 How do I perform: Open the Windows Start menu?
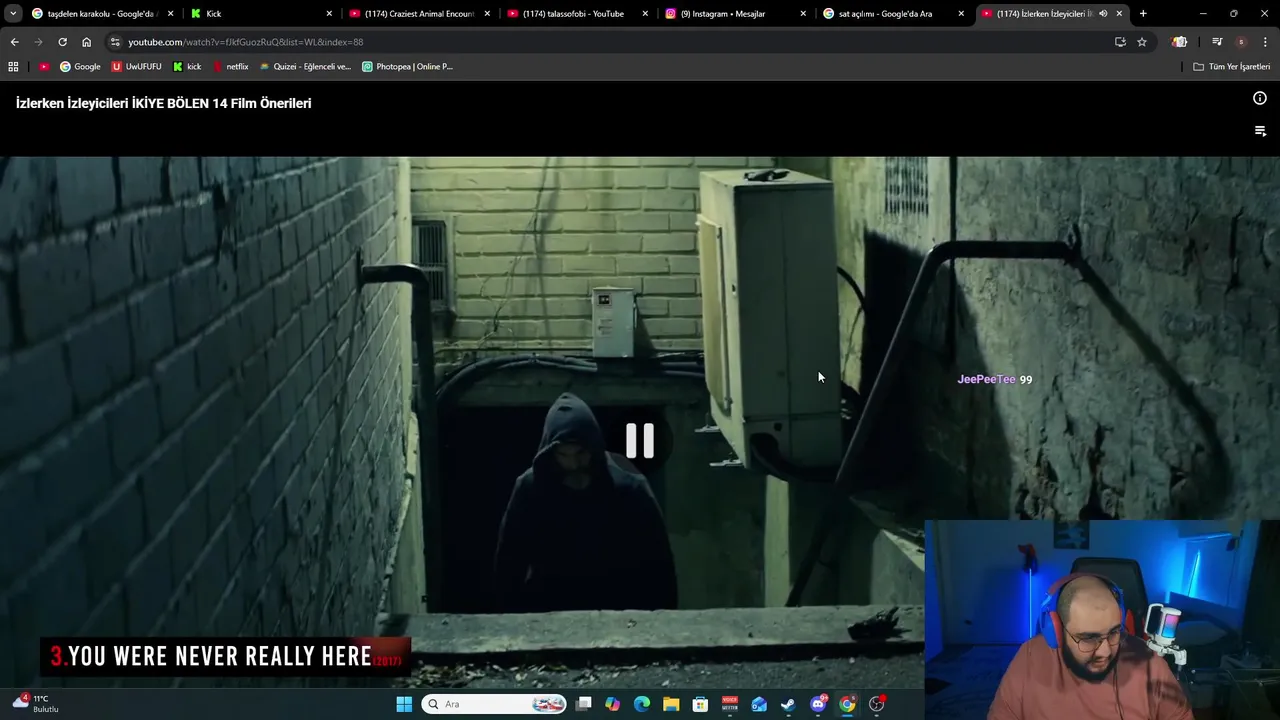point(404,704)
